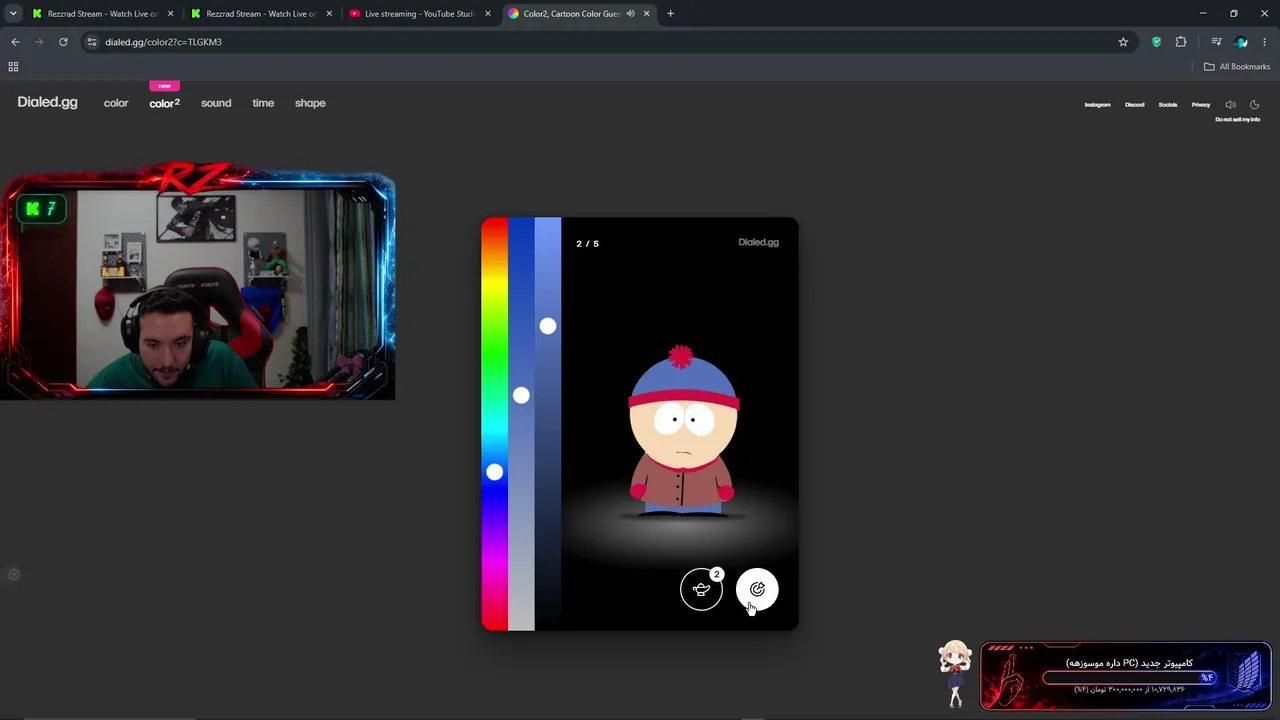
Task: Click the Dialed.gg watermark text in the game card
Action: (758, 242)
